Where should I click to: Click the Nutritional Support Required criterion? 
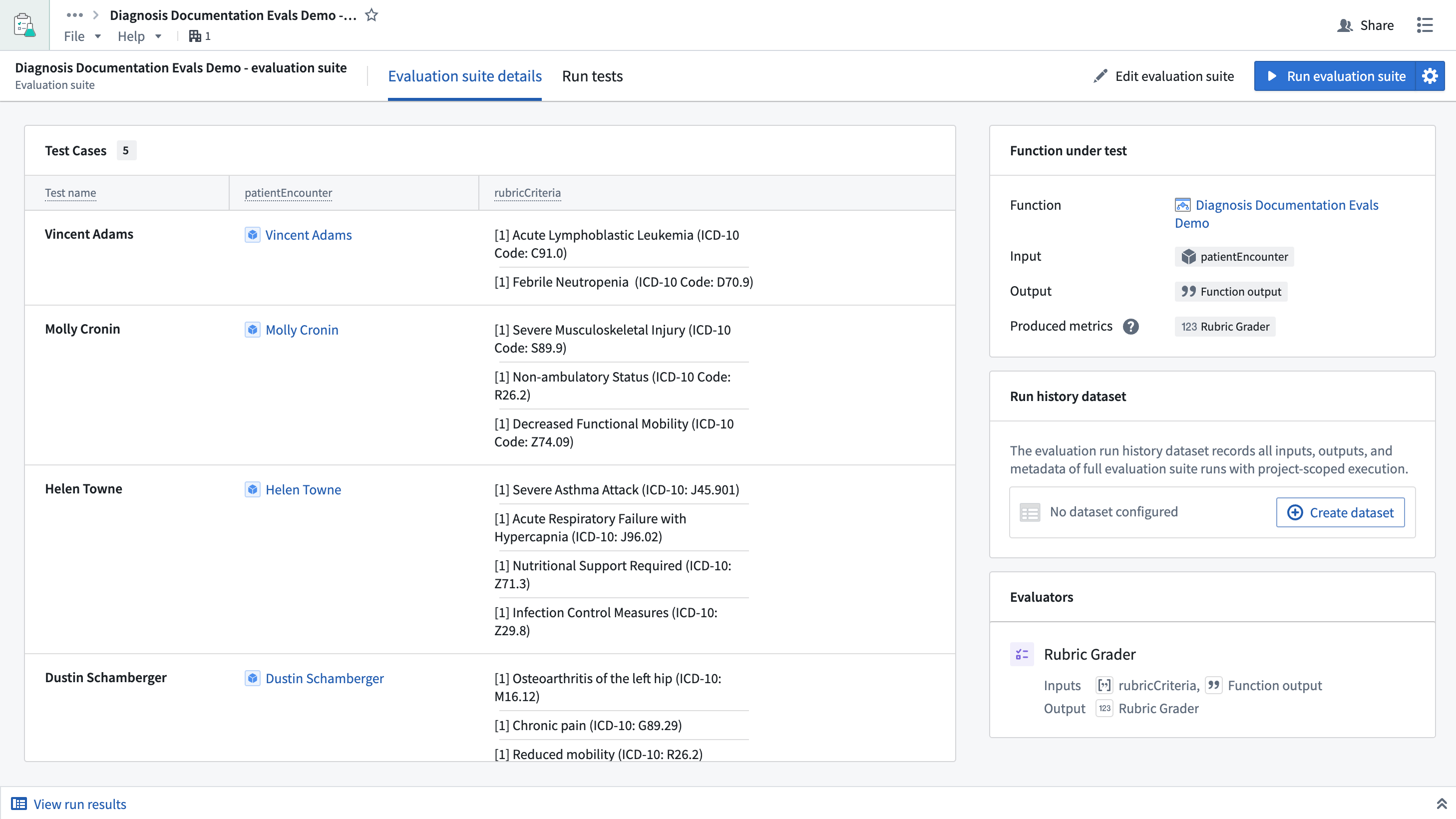coord(613,574)
